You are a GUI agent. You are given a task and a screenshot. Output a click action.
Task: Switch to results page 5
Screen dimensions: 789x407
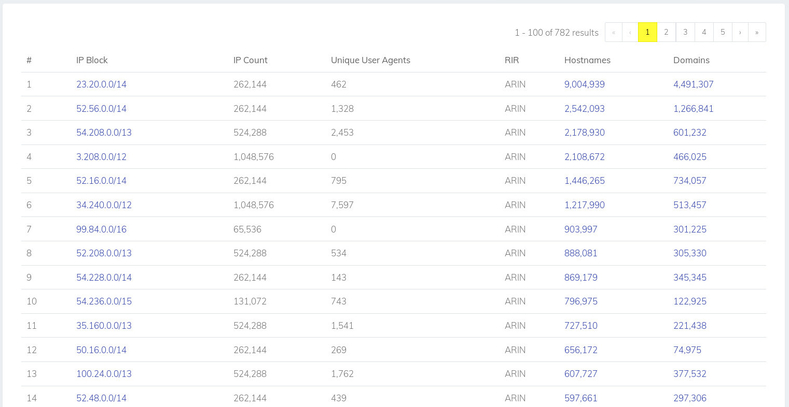pos(723,32)
